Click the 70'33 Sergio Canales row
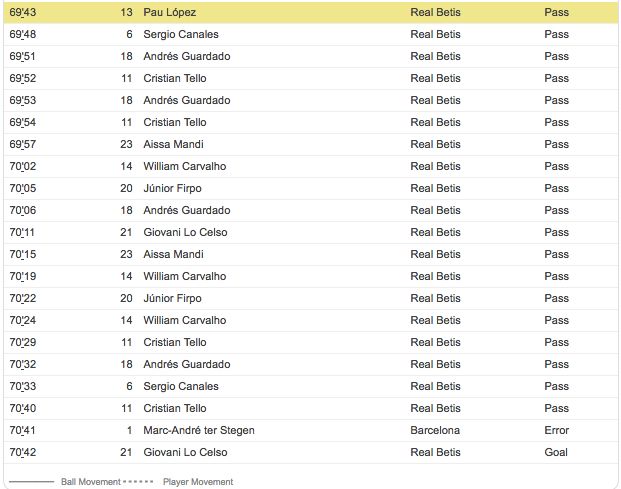 310,386
